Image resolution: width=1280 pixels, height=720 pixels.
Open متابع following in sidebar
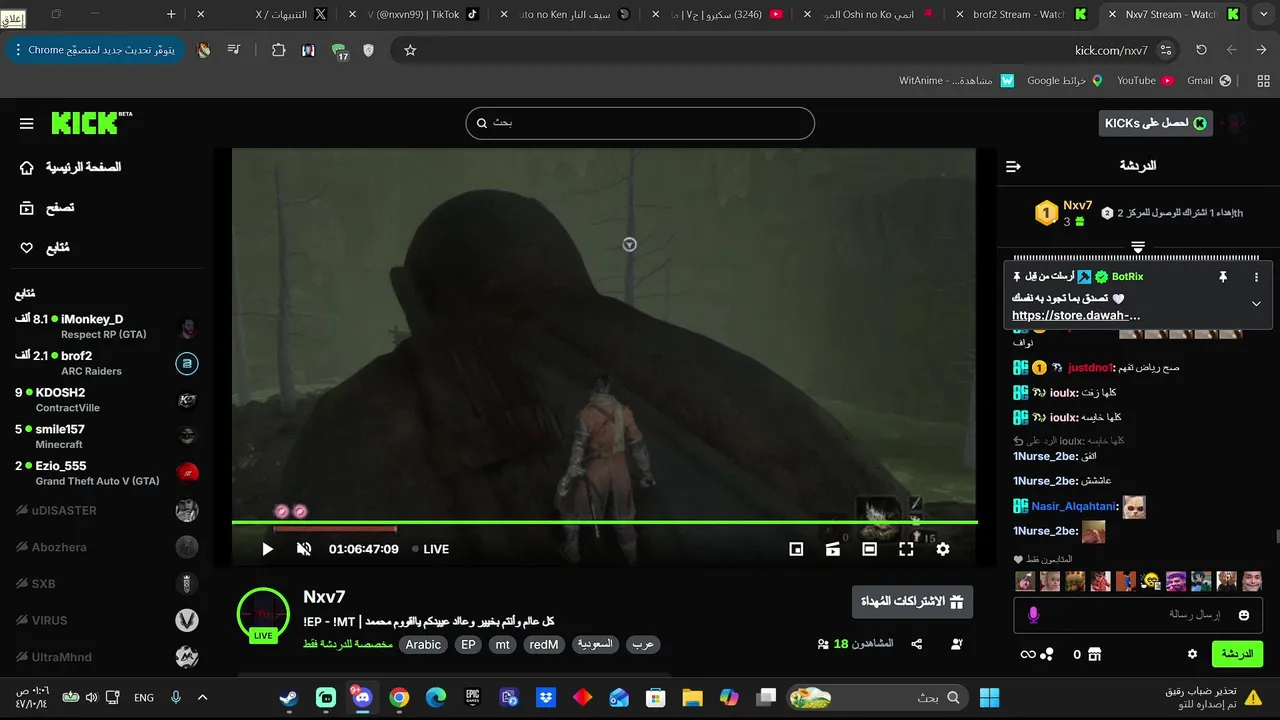pyautogui.click(x=45, y=248)
